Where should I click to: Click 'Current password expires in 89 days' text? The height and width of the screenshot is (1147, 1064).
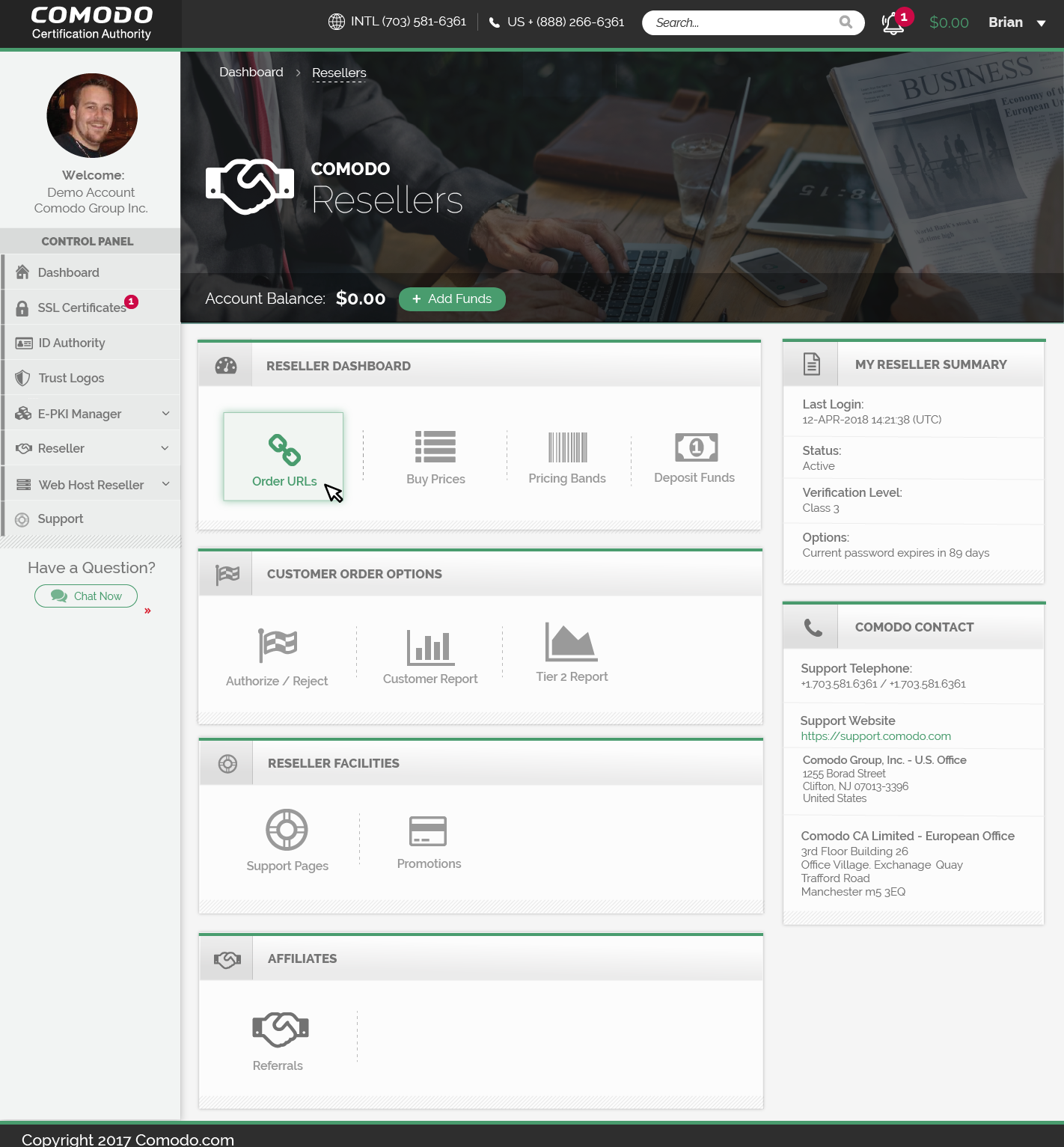click(896, 552)
